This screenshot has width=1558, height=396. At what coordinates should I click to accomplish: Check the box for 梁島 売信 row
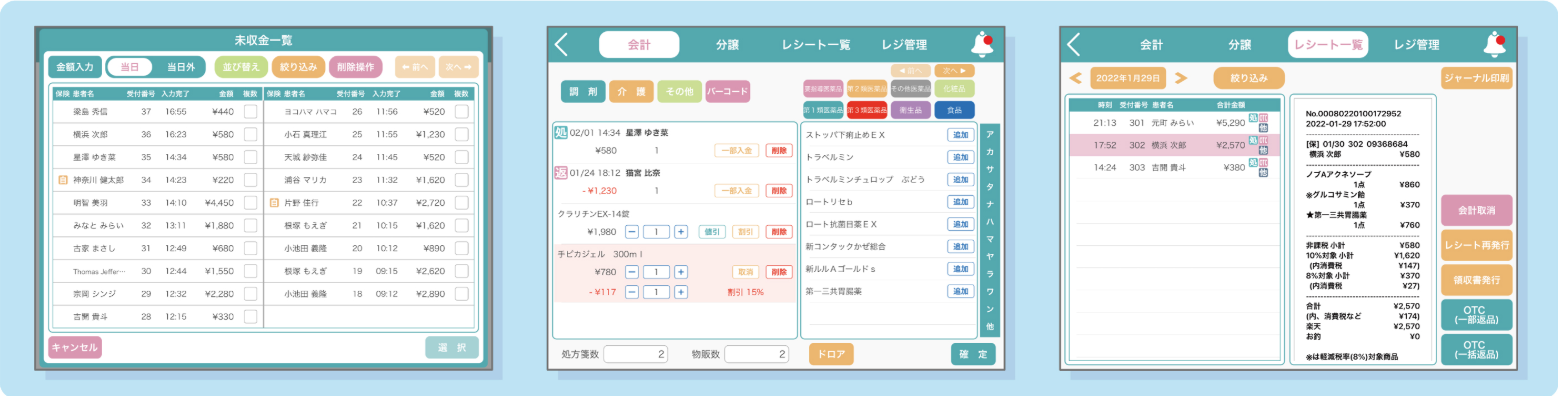click(x=250, y=112)
